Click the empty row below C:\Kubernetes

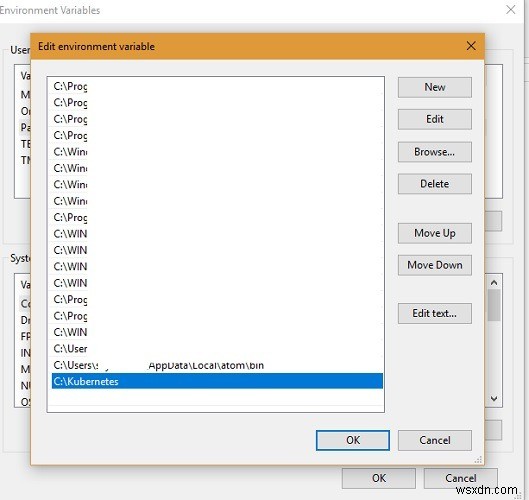point(217,397)
